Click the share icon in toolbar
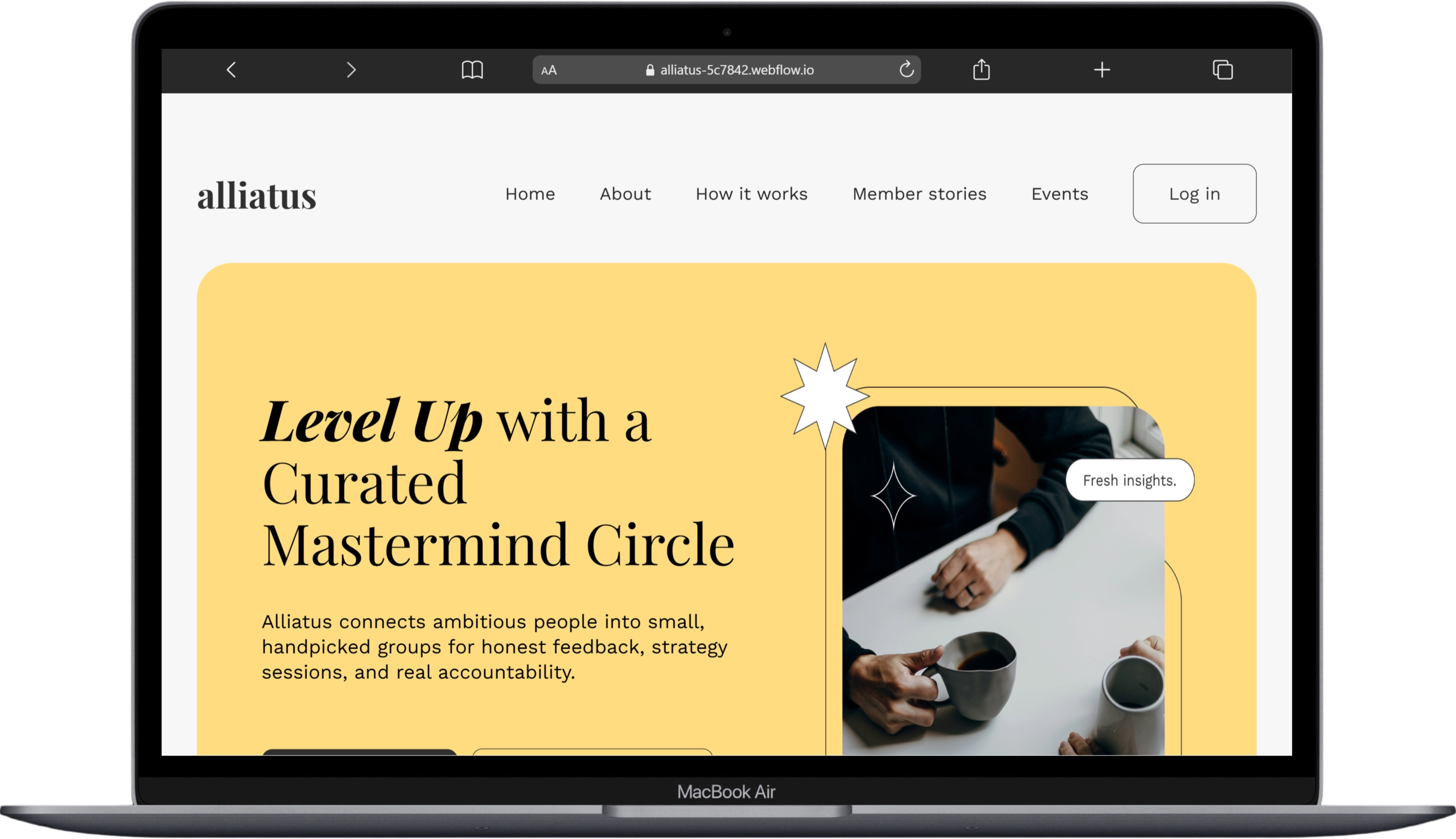This screenshot has height=839, width=1456. coord(982,69)
